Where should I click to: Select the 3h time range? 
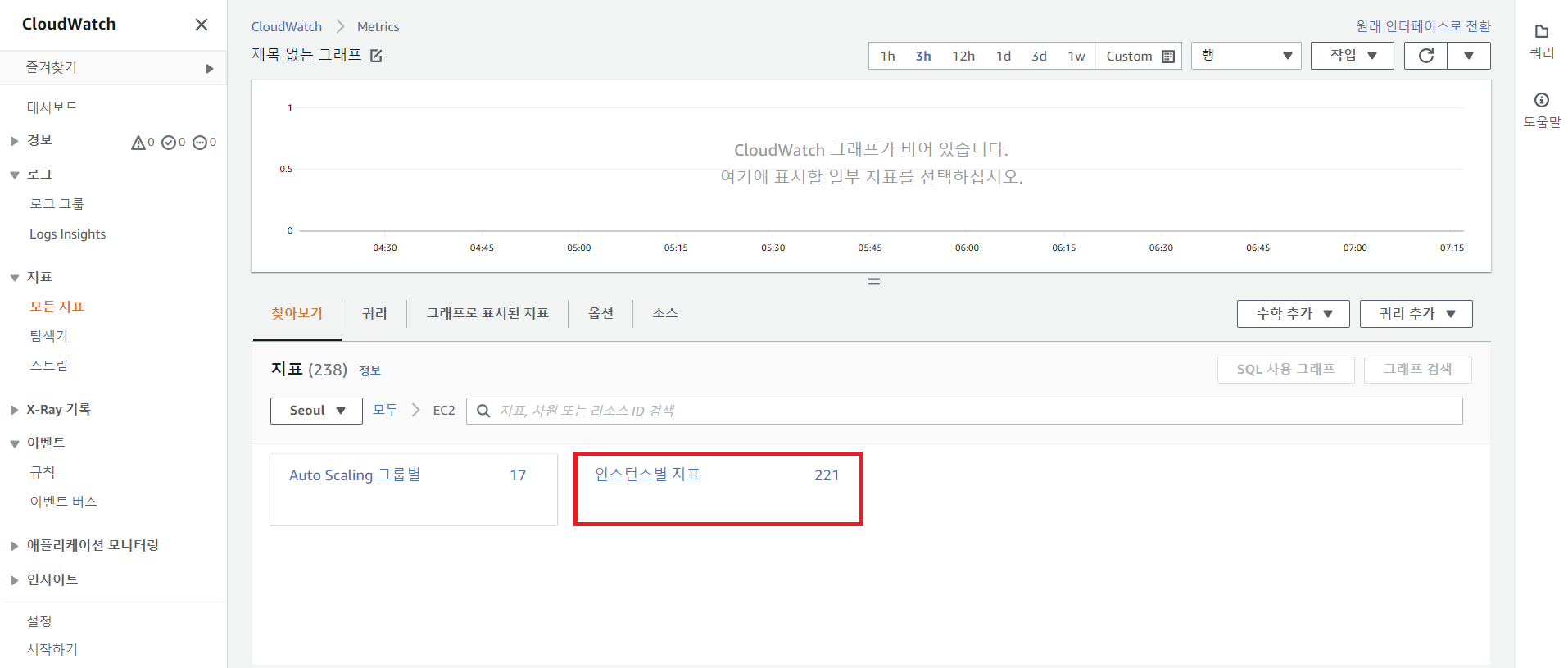tap(923, 57)
